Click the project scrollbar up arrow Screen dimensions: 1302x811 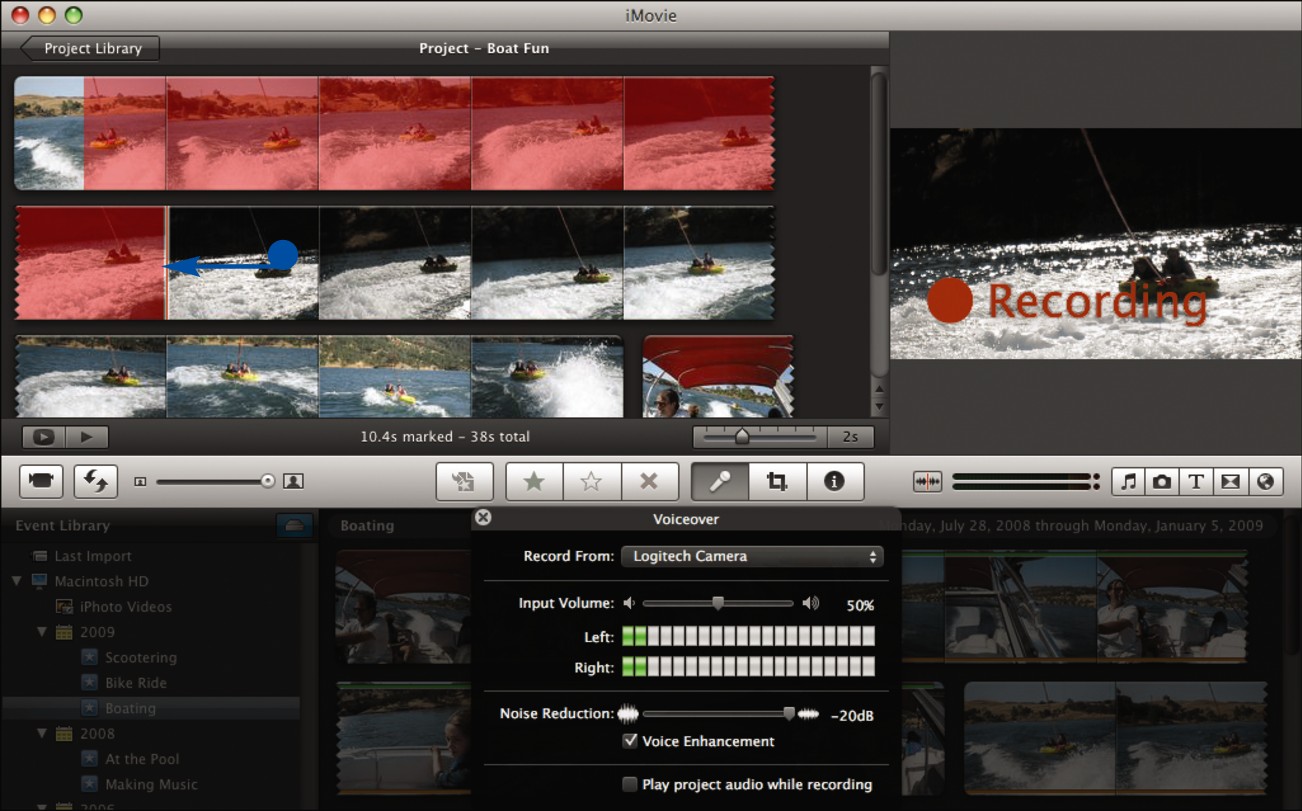(879, 390)
